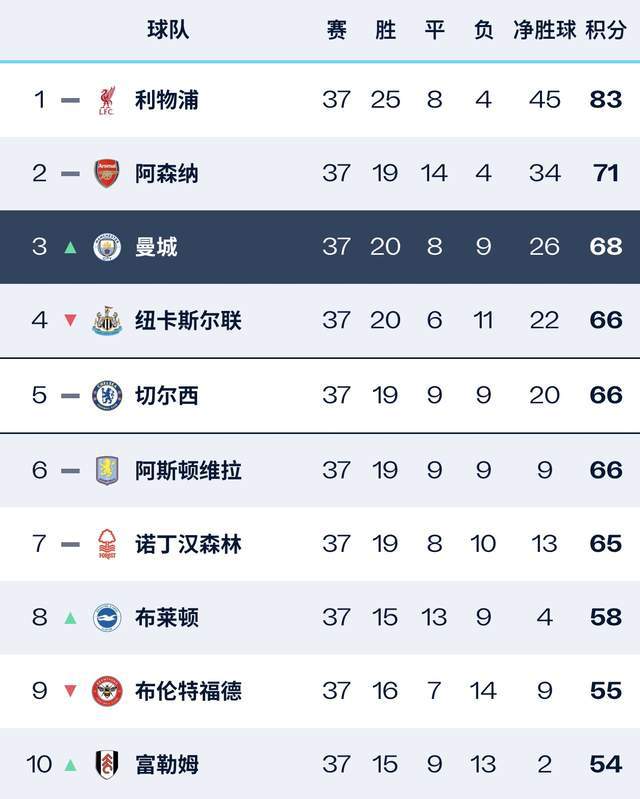Click the Nottingham Forest club crest
Viewport: 640px width, 799px height.
point(107,544)
